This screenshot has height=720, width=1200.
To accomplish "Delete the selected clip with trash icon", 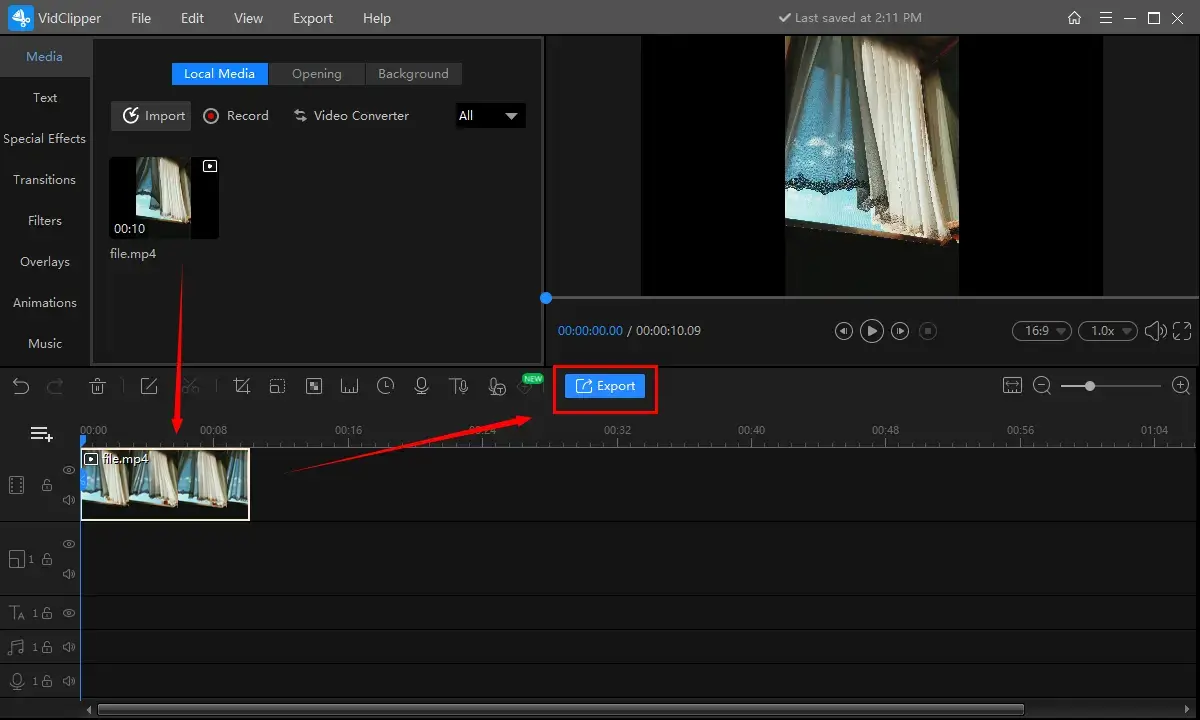I will point(98,386).
